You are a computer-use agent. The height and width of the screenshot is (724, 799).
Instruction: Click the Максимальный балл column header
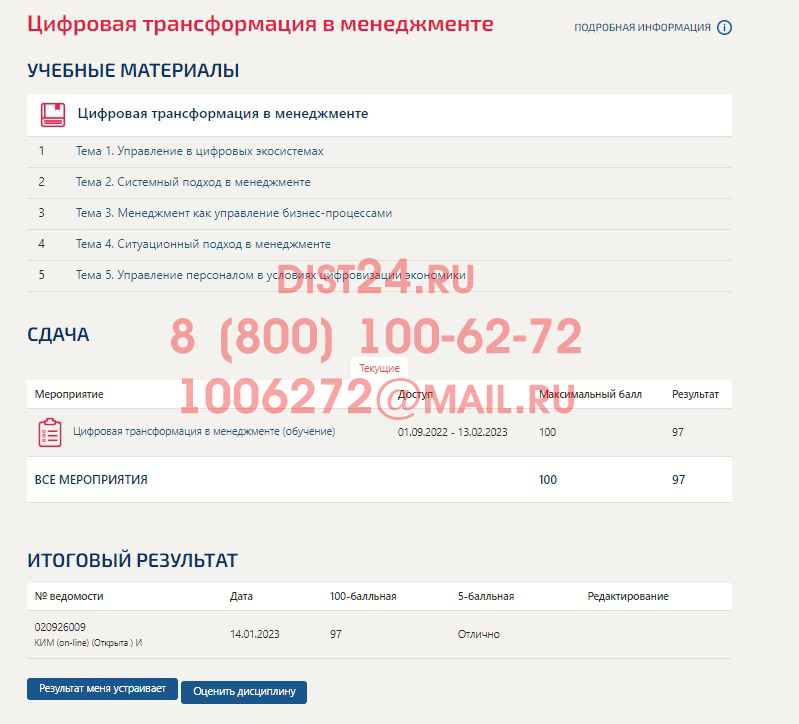pyautogui.click(x=590, y=394)
